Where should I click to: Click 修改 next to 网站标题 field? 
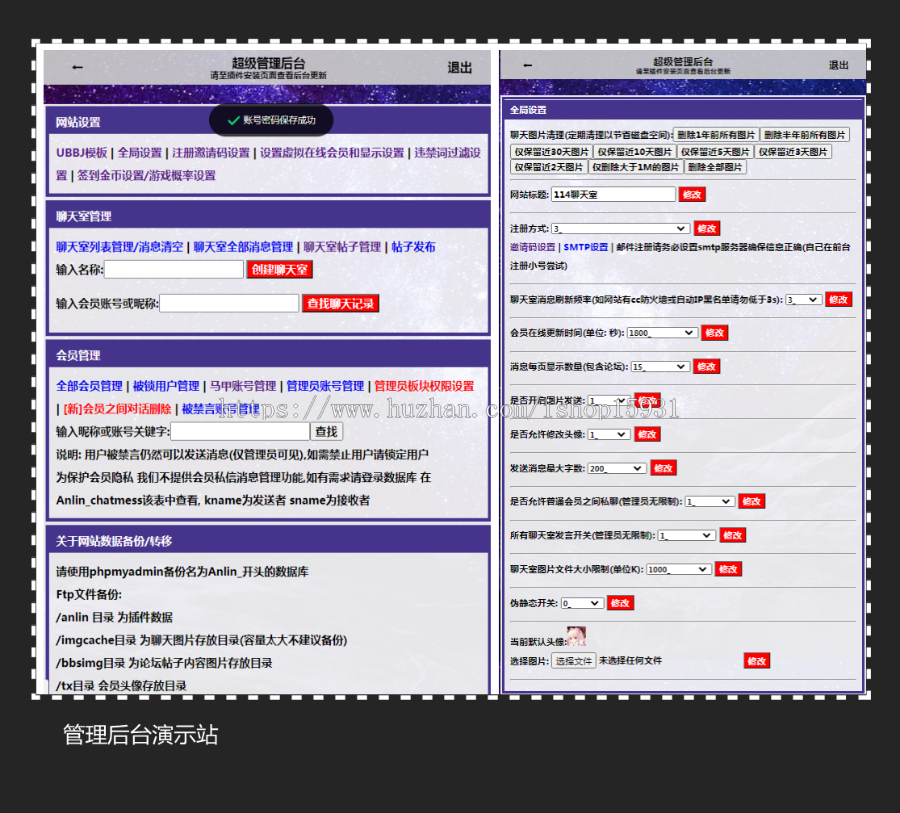[692, 194]
